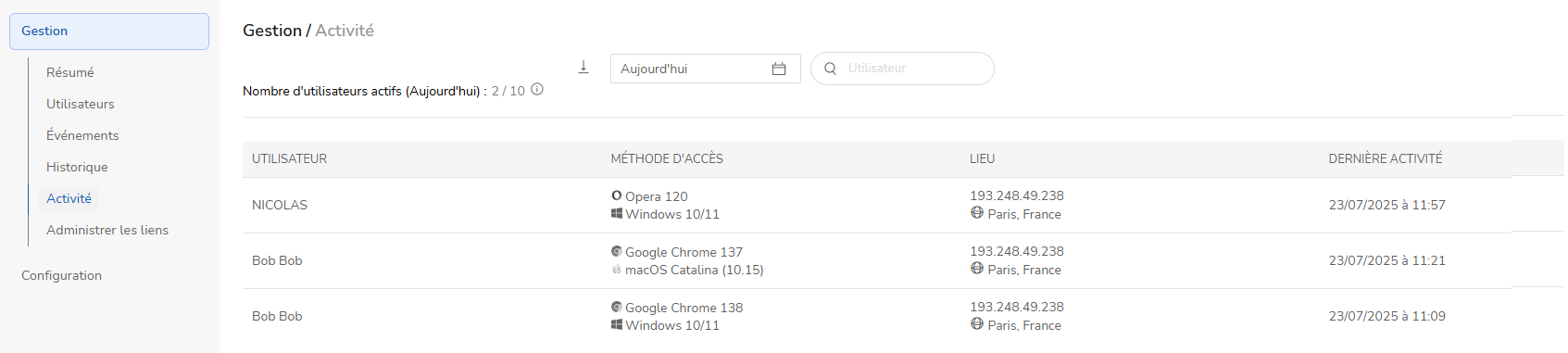
Task: Select Événements in the sidebar
Action: coord(82,135)
